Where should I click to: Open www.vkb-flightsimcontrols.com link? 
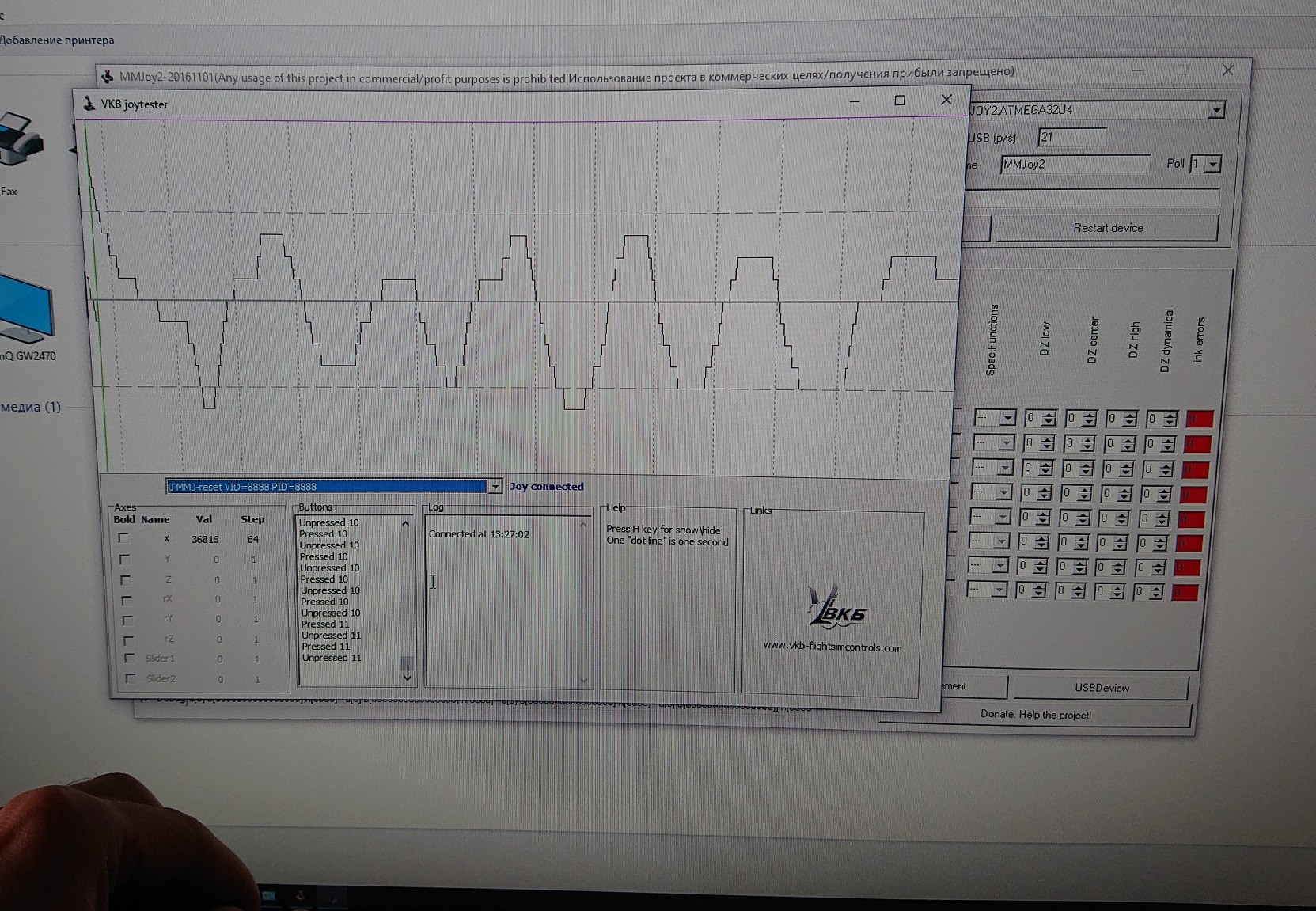832,647
